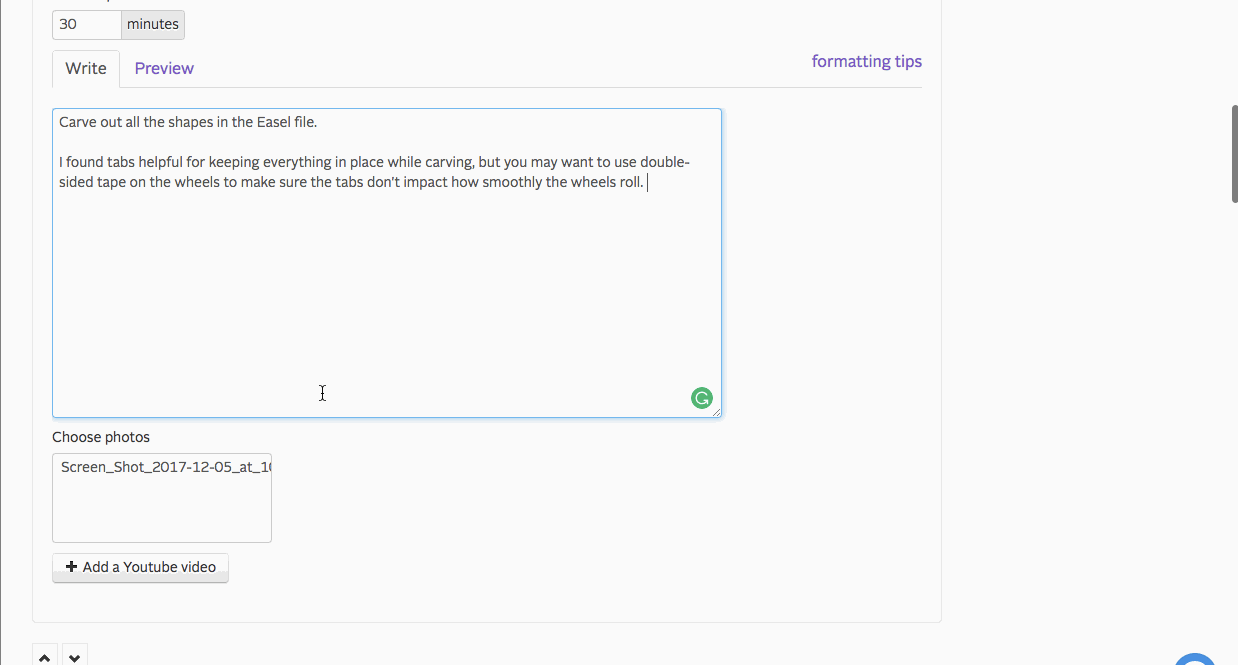Image resolution: width=1238 pixels, height=665 pixels.
Task: Click the textarea resize handle corner
Action: (716, 412)
